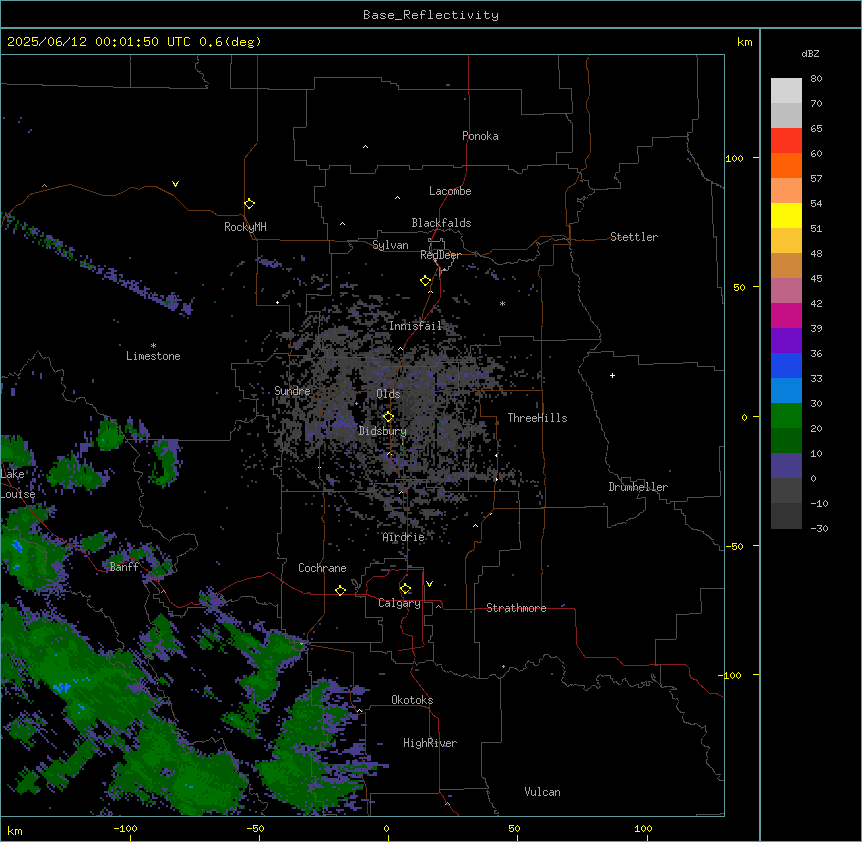Click the Stettler city label

click(x=634, y=237)
